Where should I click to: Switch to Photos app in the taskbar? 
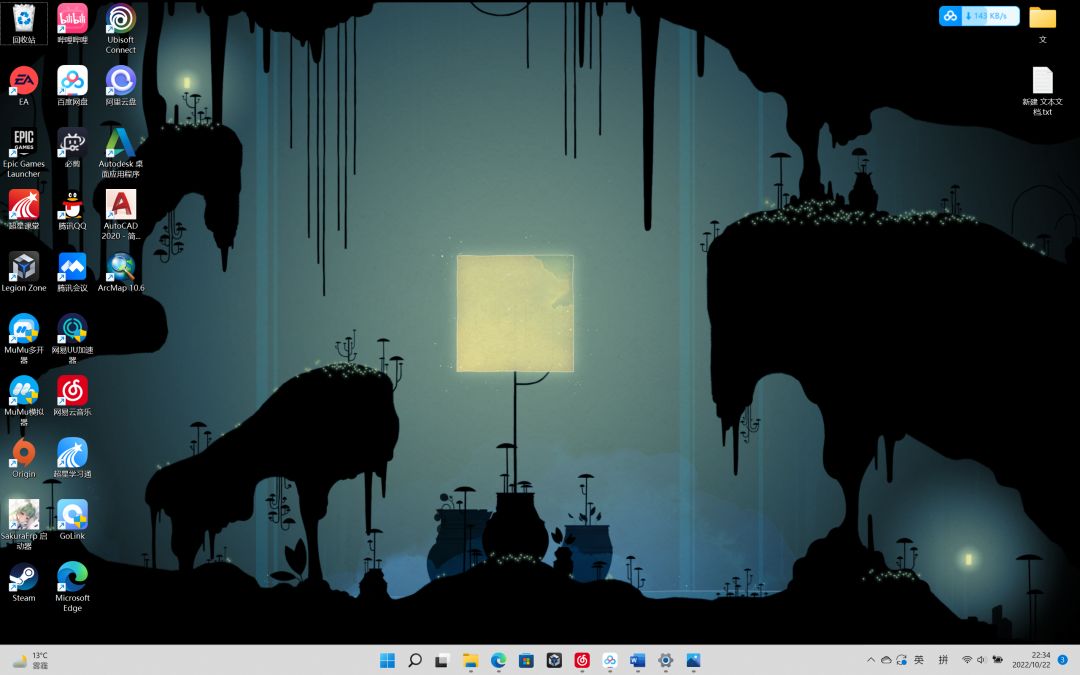click(693, 660)
